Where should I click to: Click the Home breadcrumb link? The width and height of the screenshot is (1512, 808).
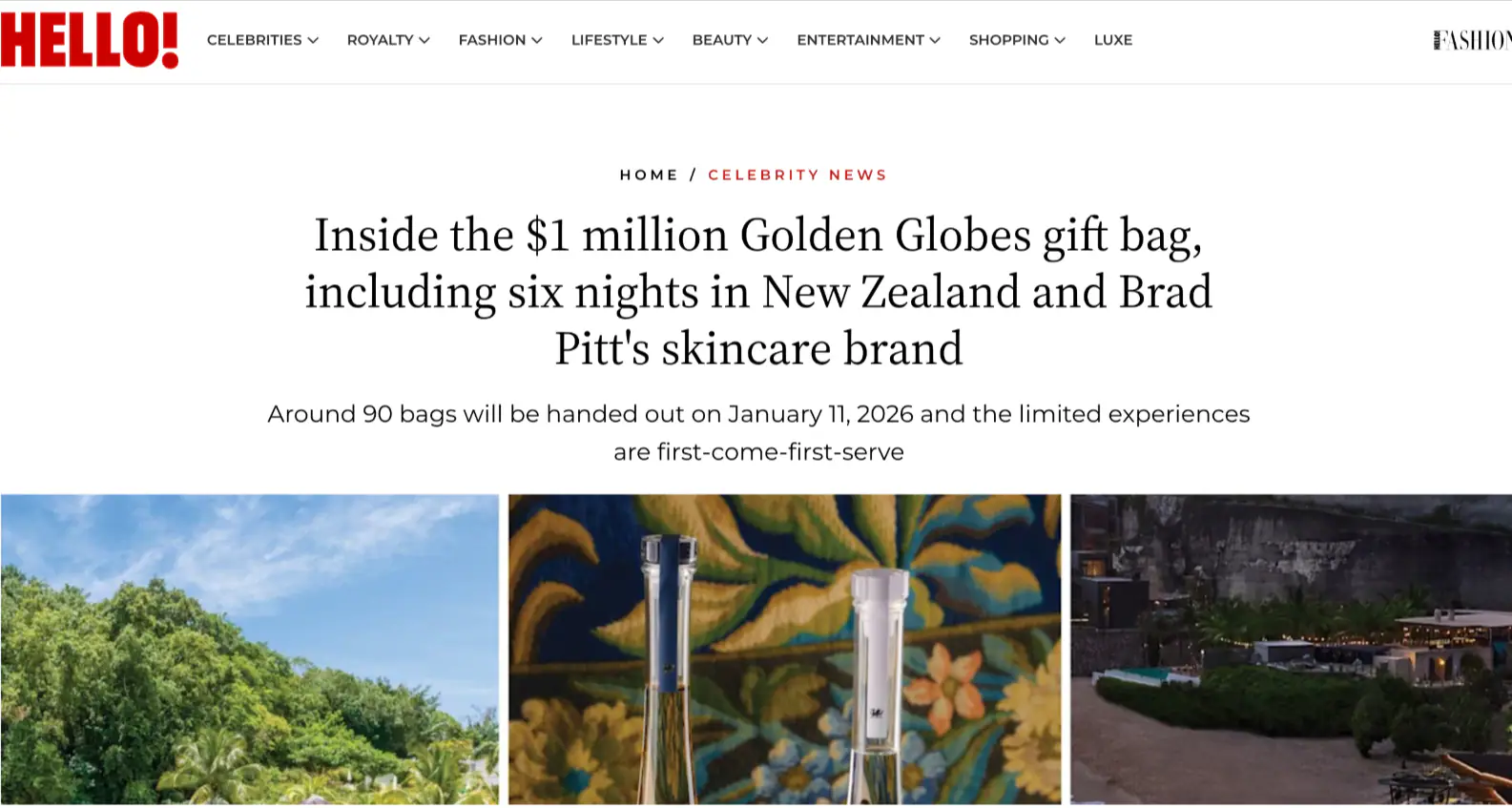tap(649, 175)
